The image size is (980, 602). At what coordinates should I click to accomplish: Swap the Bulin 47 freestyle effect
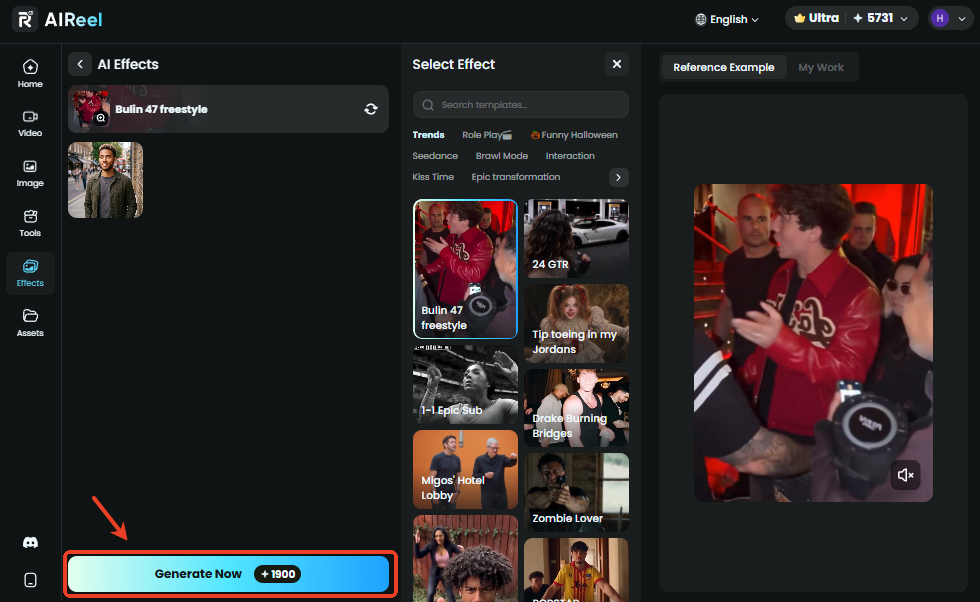(x=371, y=109)
